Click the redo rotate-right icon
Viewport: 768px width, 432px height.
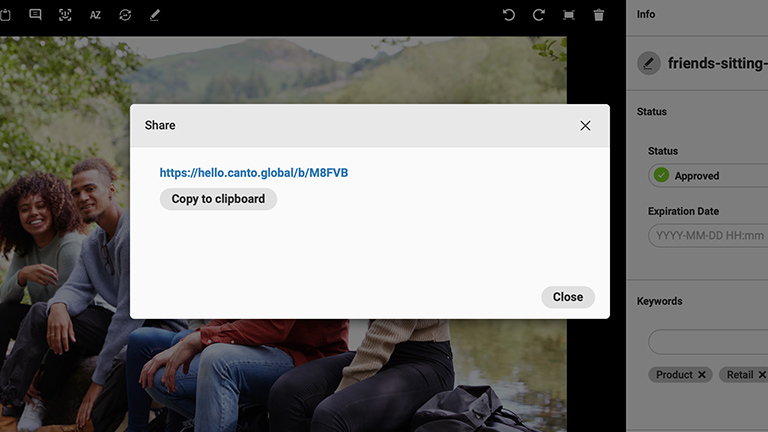pos(539,15)
